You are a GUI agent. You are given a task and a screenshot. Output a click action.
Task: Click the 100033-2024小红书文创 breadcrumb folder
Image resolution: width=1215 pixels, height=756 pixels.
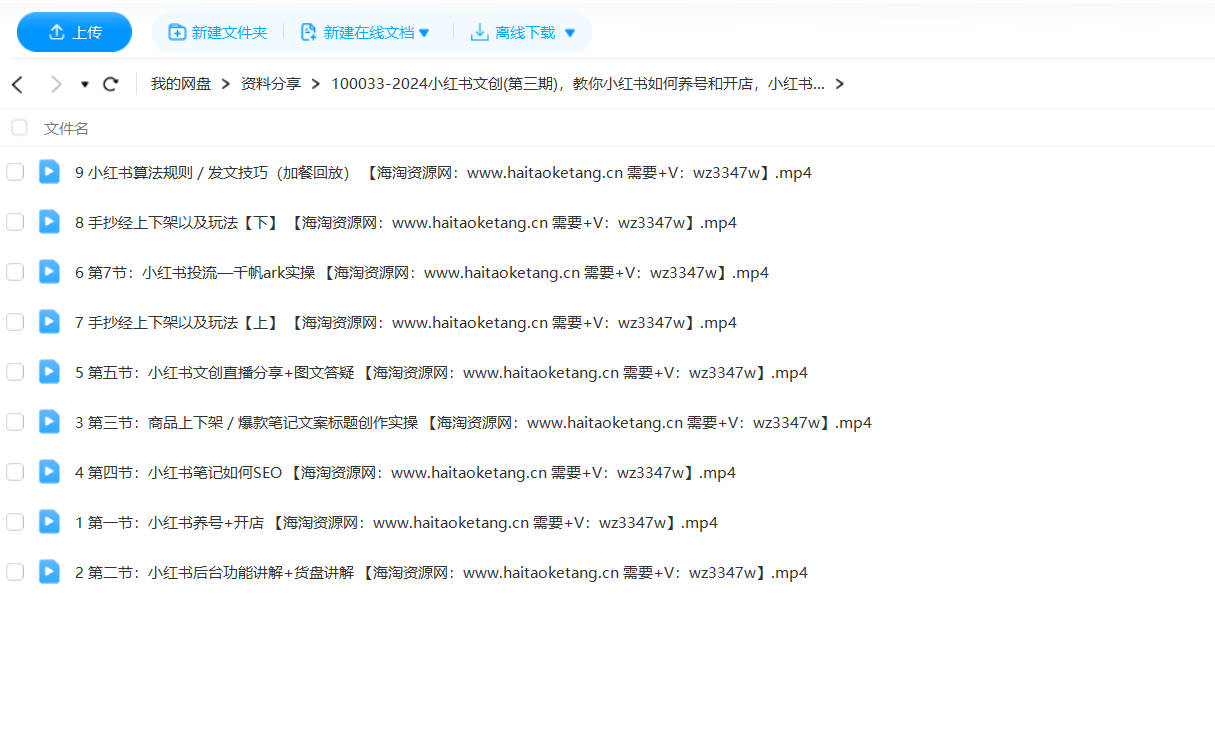[578, 84]
